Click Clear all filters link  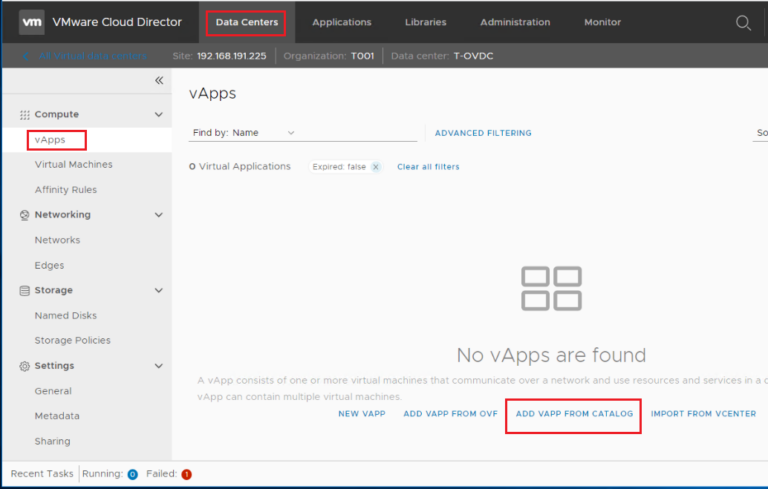(x=428, y=167)
